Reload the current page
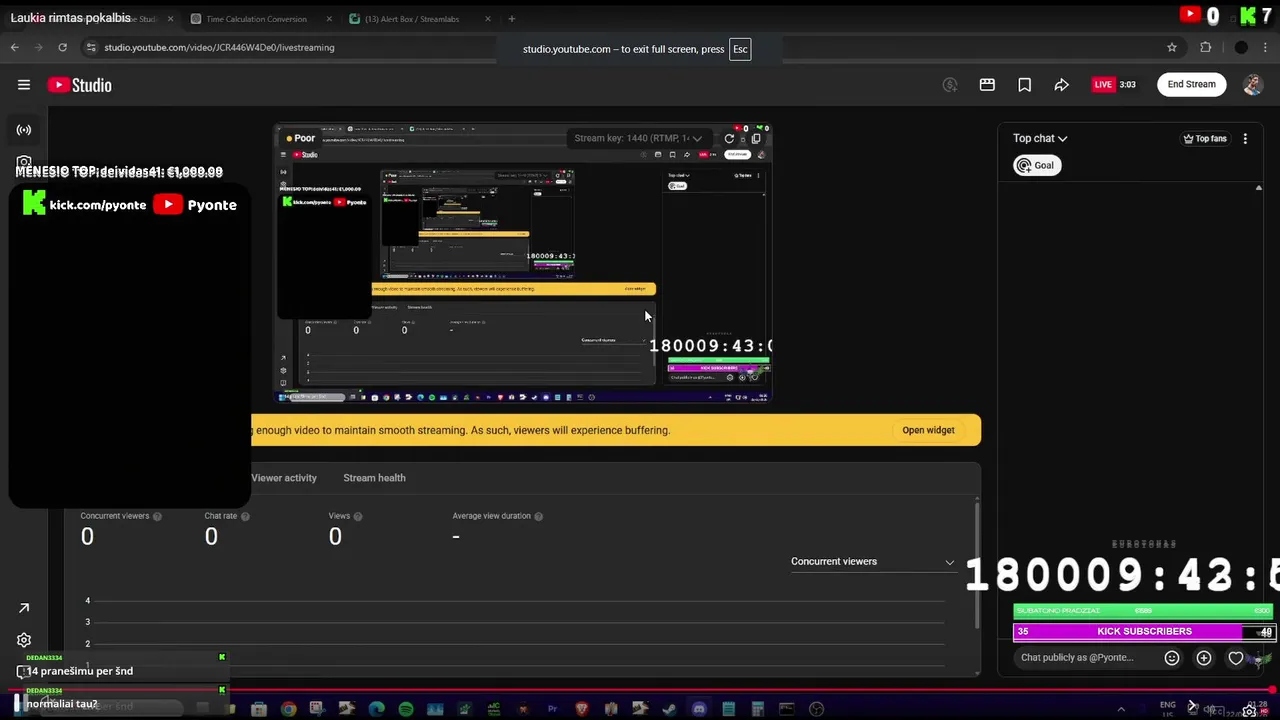1280x720 pixels. [x=62, y=47]
